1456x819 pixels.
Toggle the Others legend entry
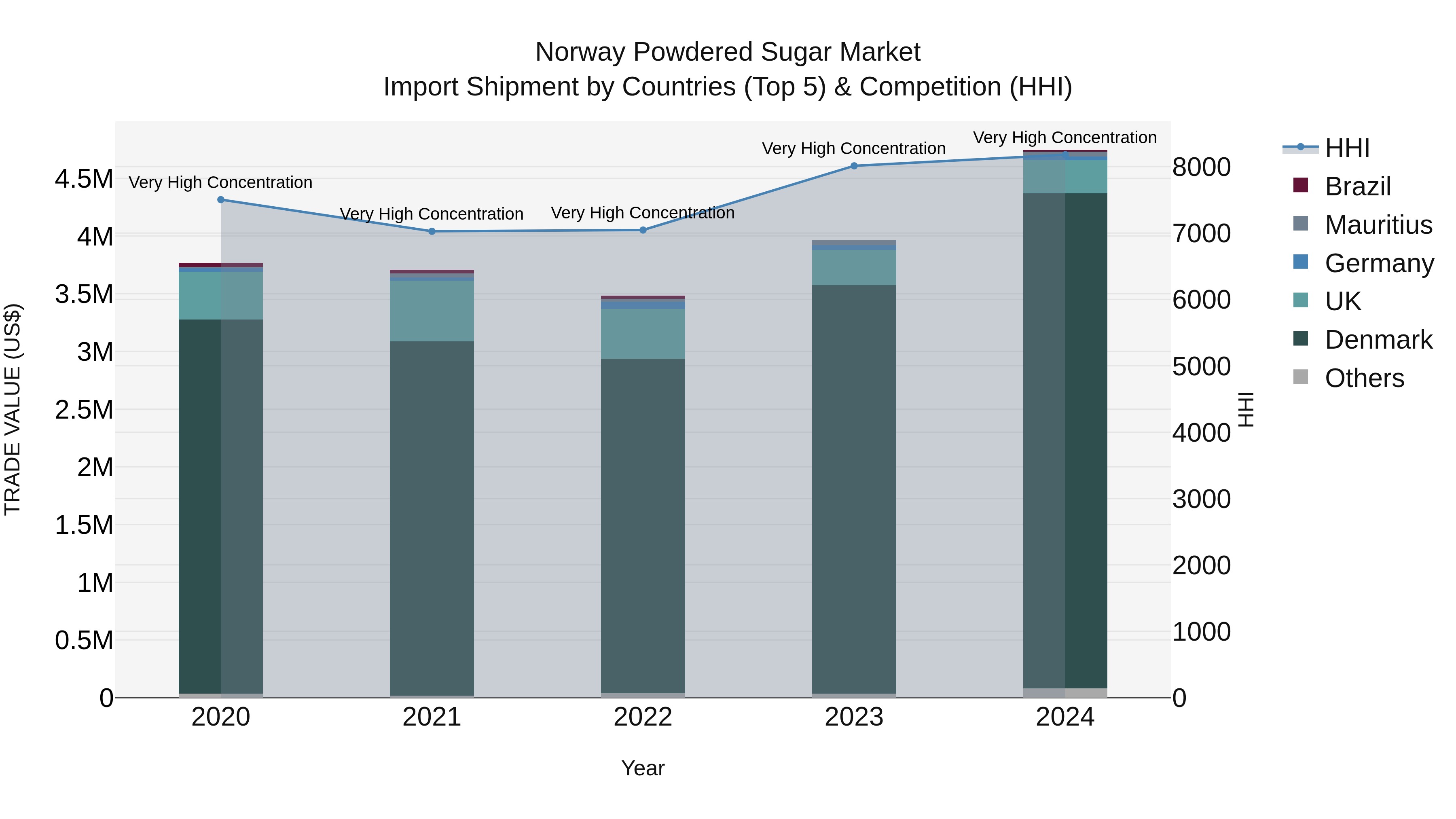click(x=1348, y=378)
